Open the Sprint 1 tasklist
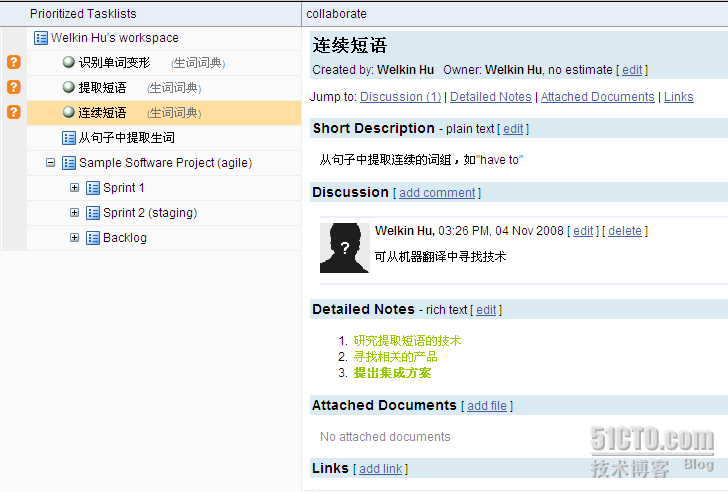The image size is (728, 492). tap(124, 188)
